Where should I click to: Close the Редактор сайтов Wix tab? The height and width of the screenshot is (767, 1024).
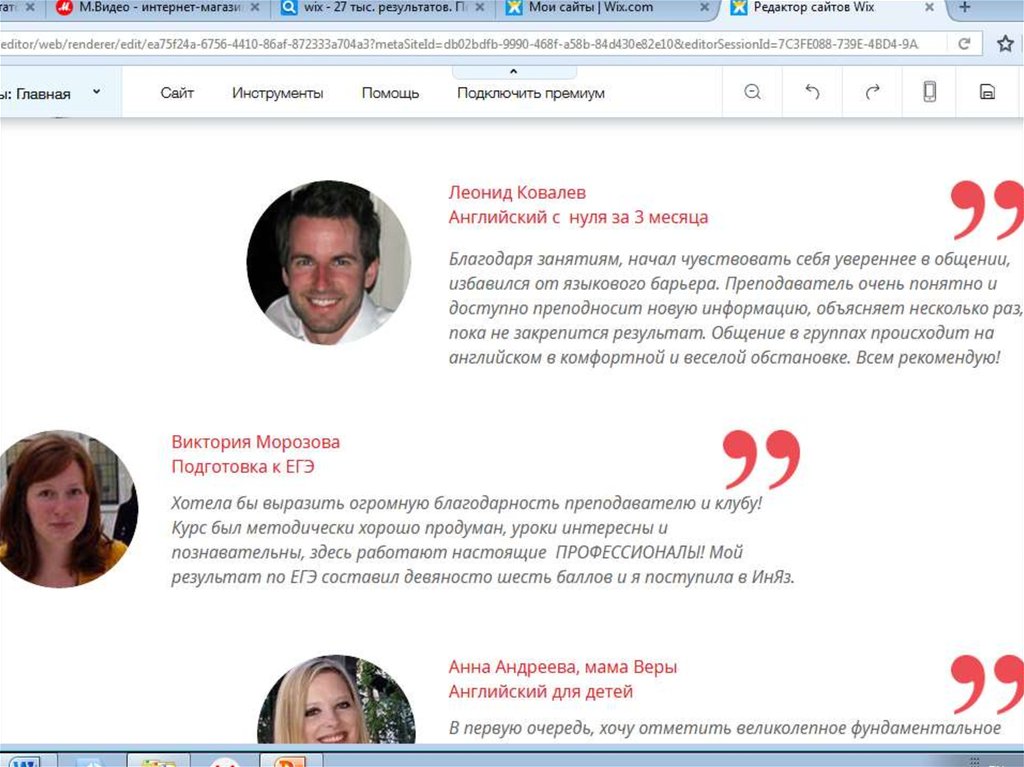[929, 8]
